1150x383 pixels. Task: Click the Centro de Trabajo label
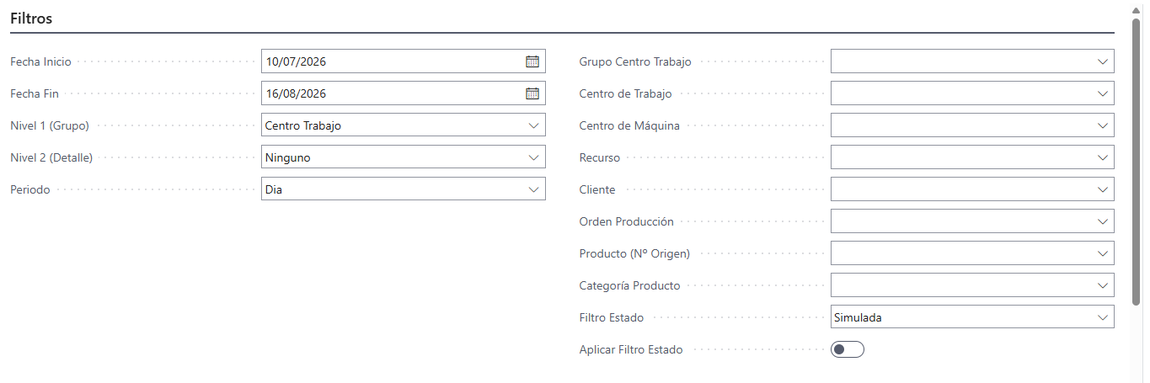[x=626, y=94]
